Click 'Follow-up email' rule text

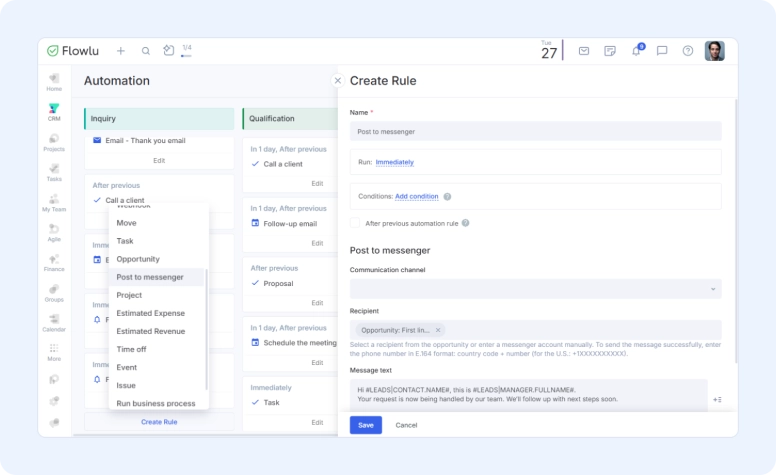[x=290, y=224]
